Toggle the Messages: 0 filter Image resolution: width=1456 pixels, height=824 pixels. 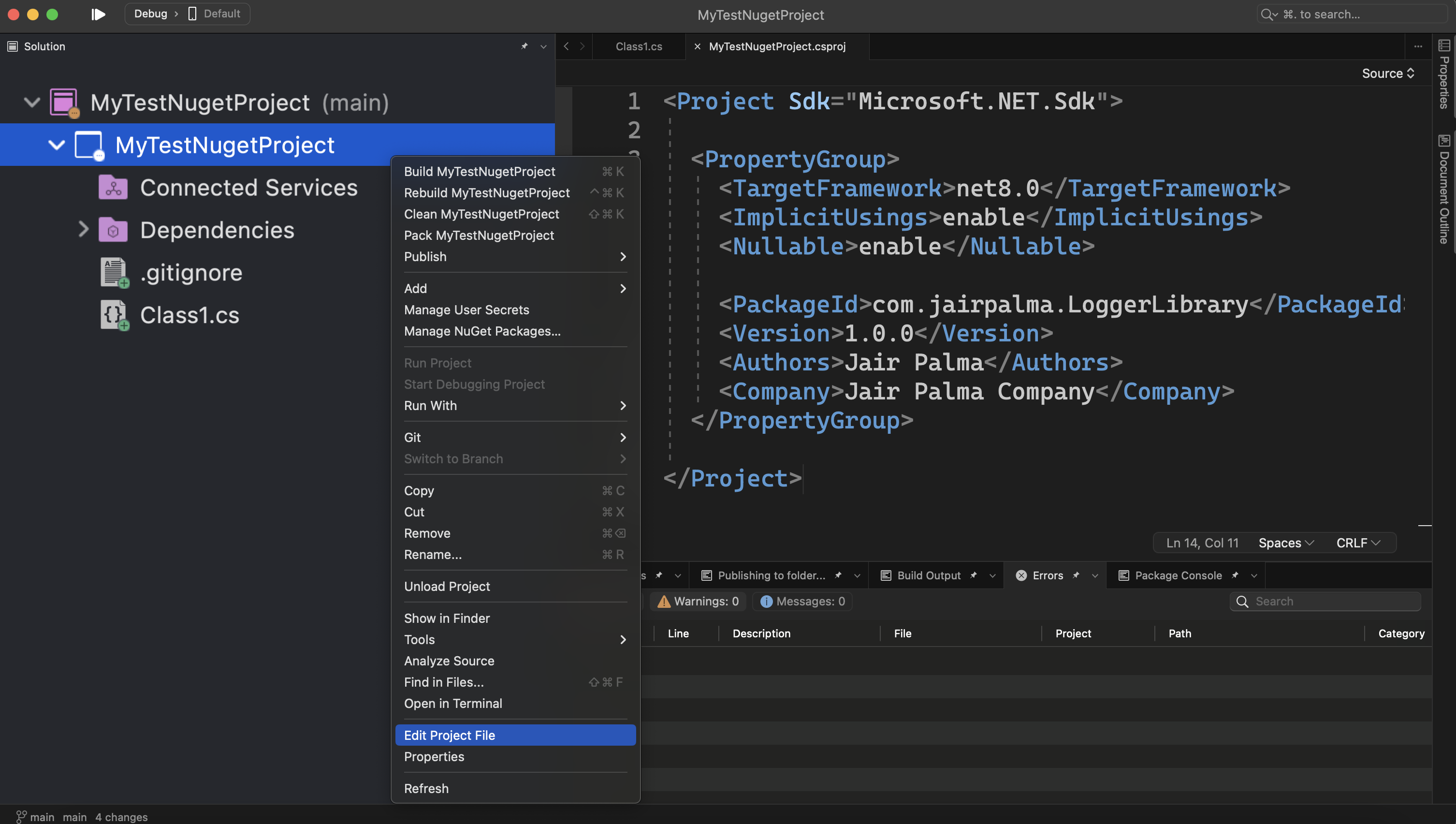(x=802, y=601)
